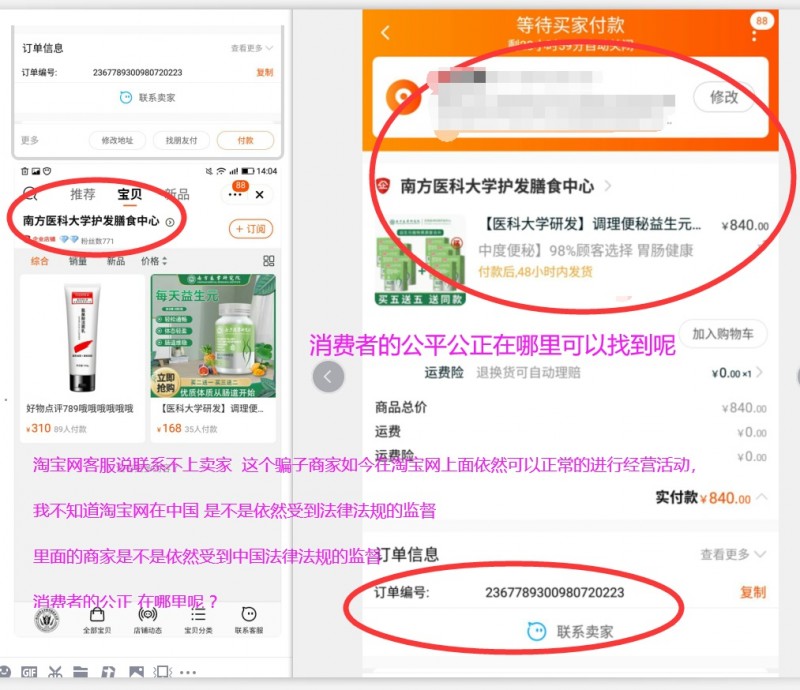Close the shop page with the X icon
This screenshot has height=690, width=800.
pos(259,194)
